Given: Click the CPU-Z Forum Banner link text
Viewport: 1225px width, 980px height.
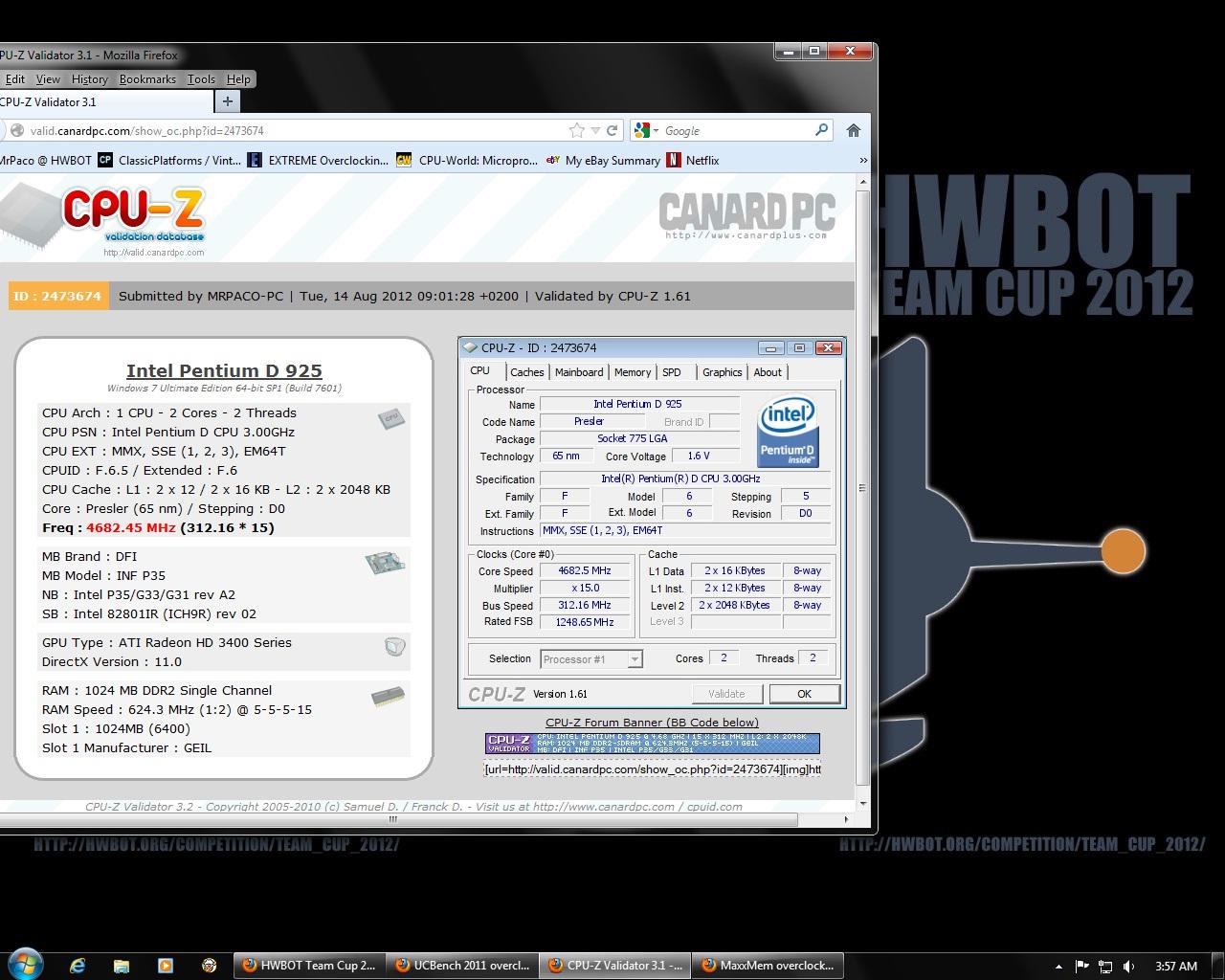Looking at the screenshot, I should (652, 723).
